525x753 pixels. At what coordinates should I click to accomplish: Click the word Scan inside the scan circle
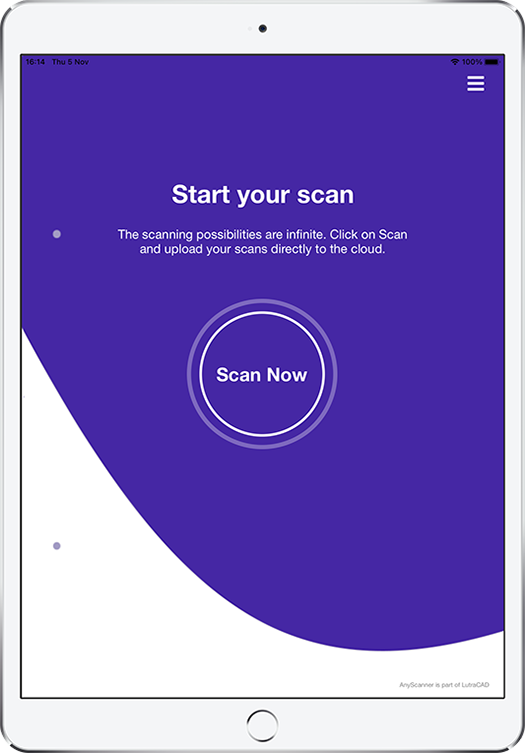coord(238,375)
